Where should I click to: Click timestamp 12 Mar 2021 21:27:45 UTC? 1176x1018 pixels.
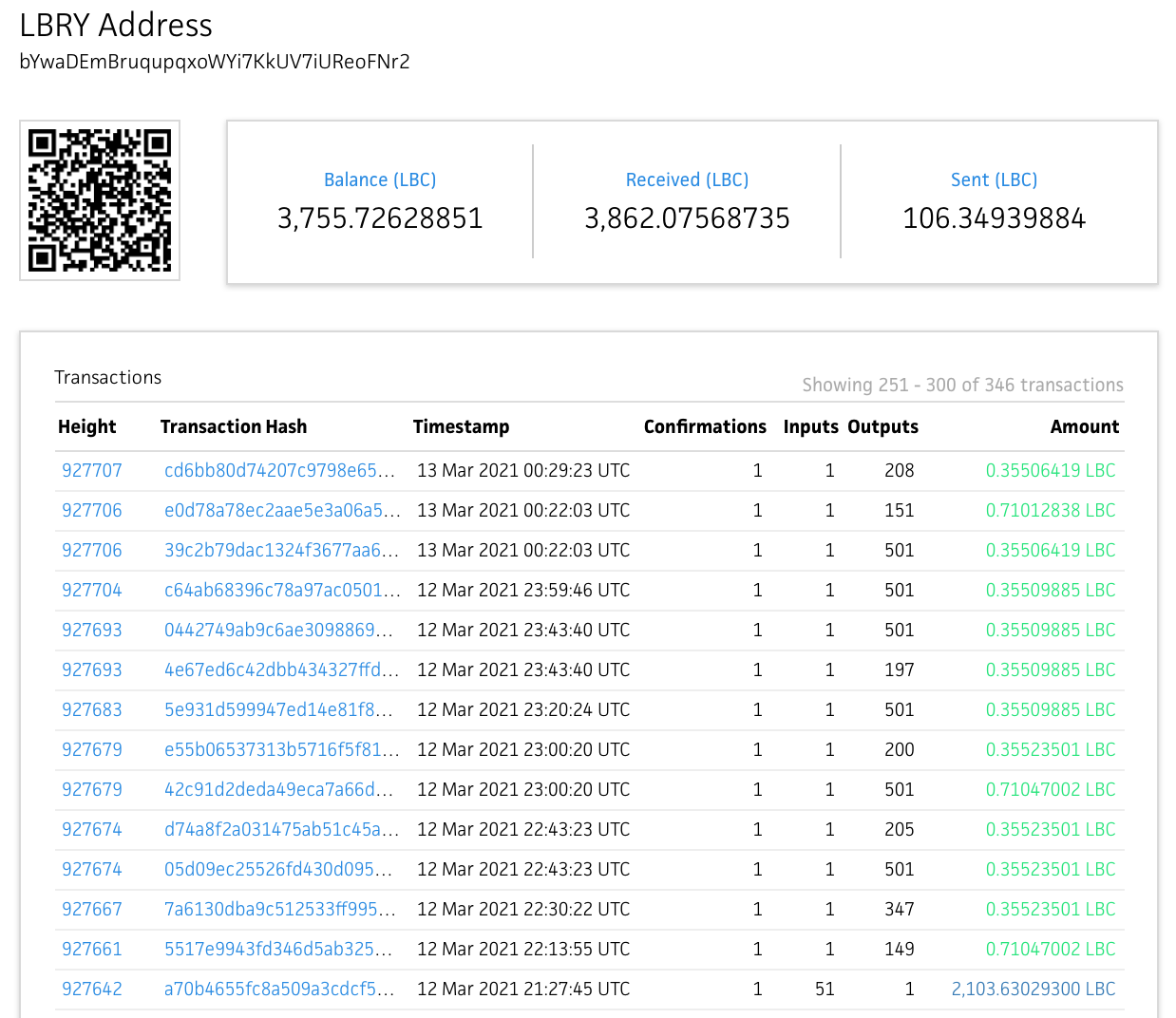pos(523,989)
